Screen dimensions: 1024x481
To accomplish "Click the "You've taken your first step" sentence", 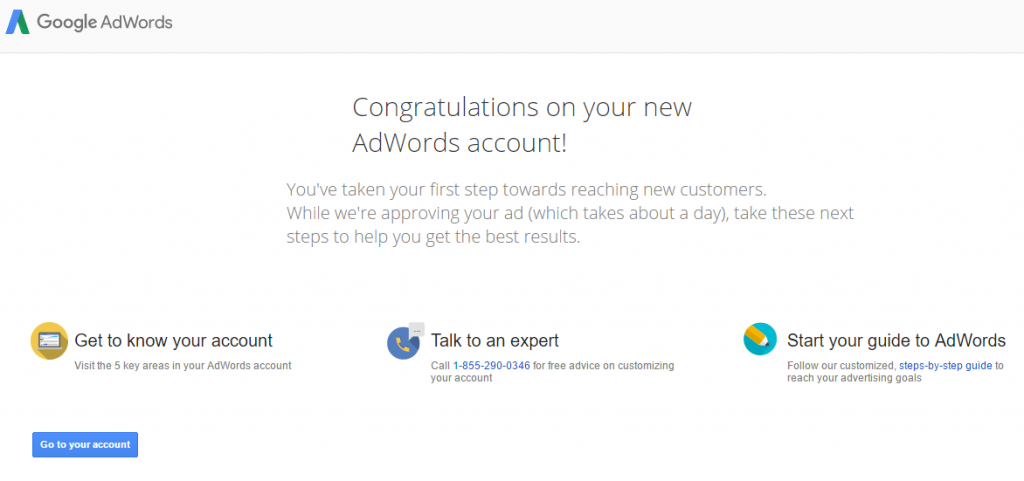I will 526,190.
